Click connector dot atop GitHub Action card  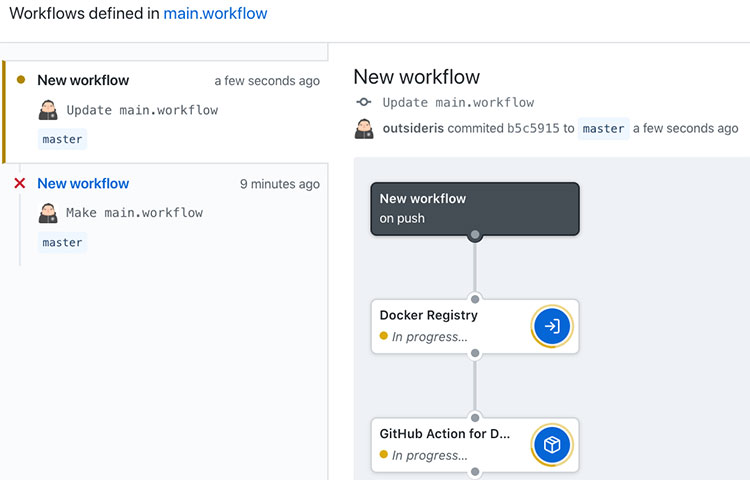(475, 418)
